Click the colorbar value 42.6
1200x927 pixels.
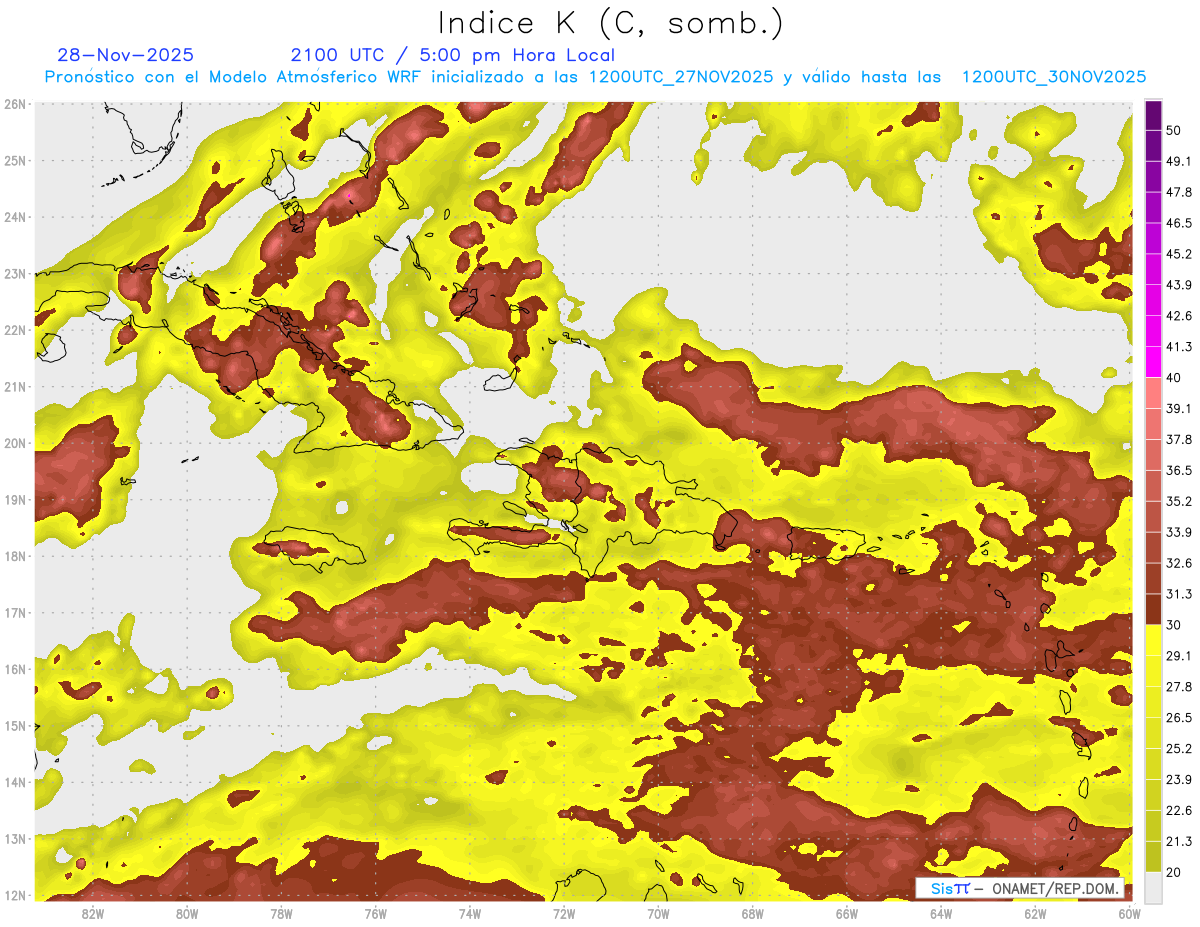tap(1179, 316)
